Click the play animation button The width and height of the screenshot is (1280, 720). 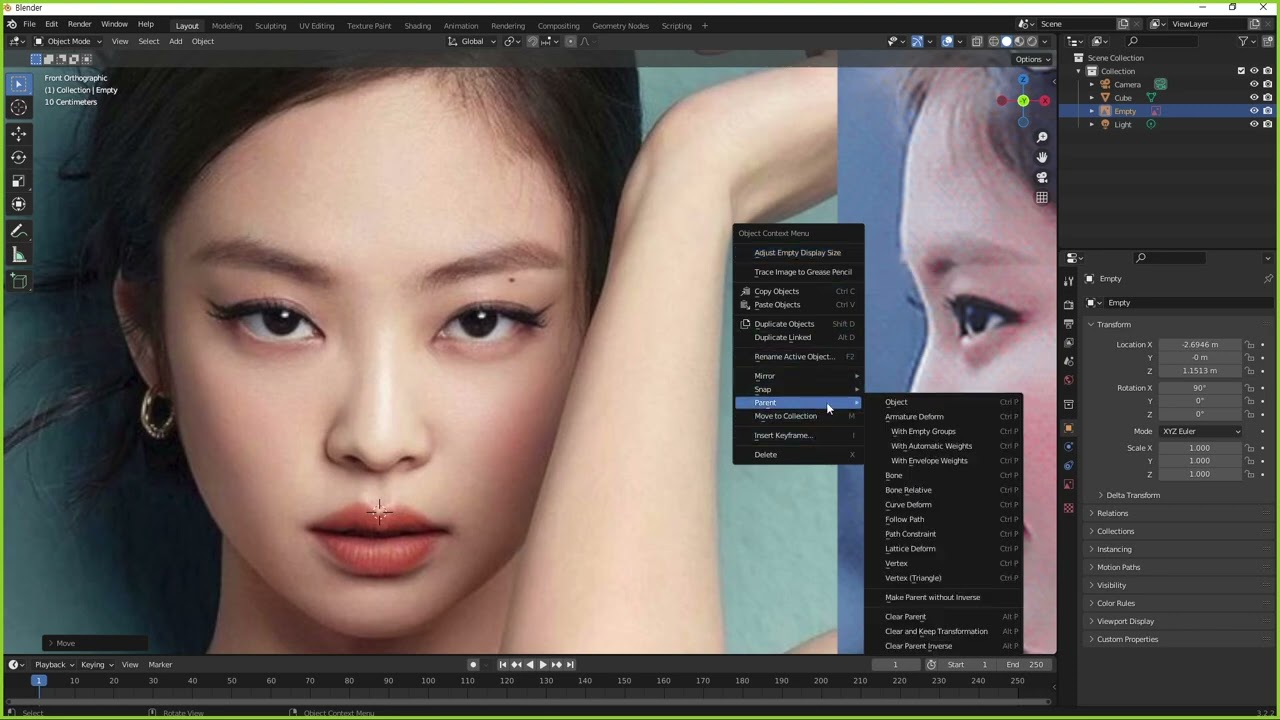543,665
